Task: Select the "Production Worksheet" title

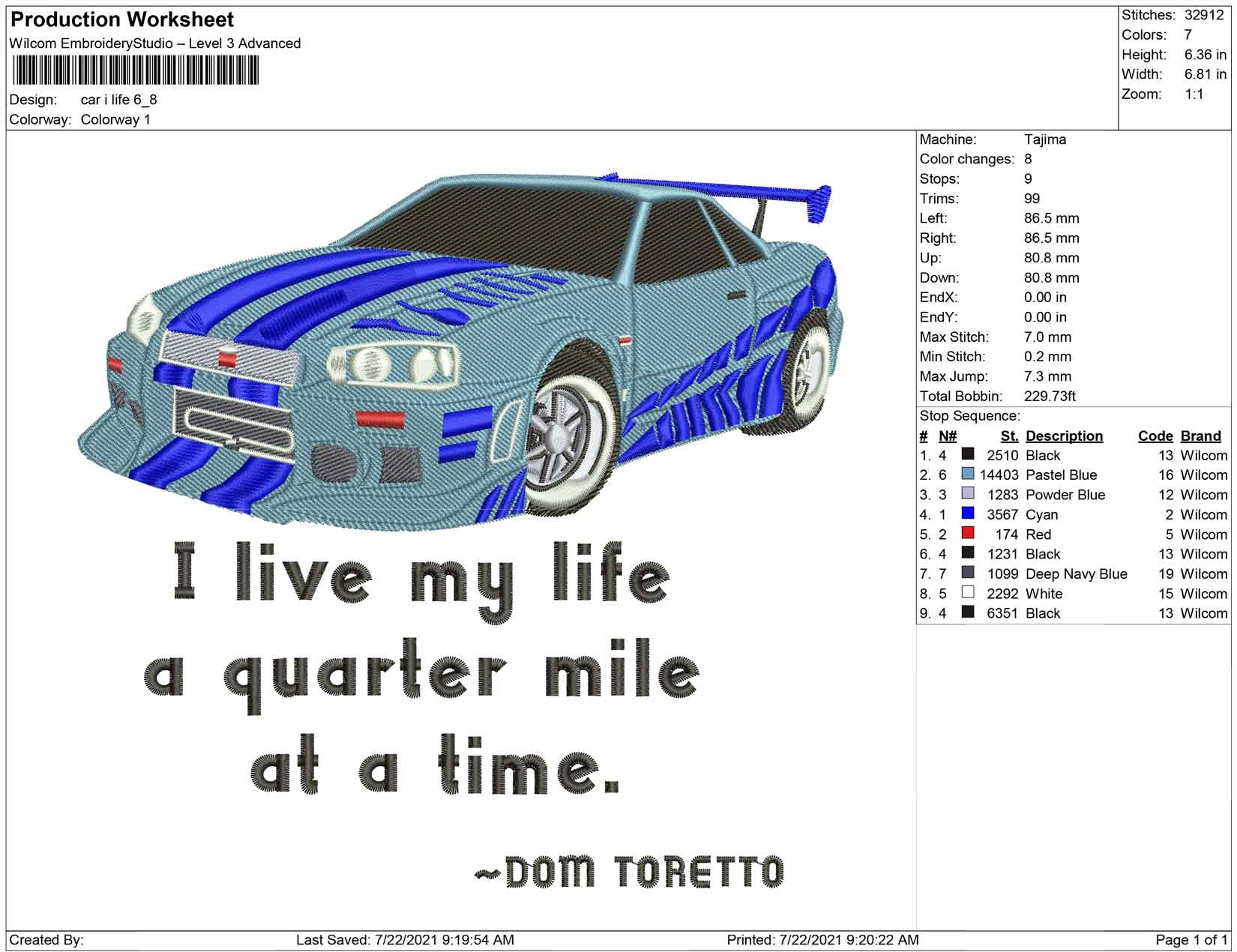Action: point(122,19)
